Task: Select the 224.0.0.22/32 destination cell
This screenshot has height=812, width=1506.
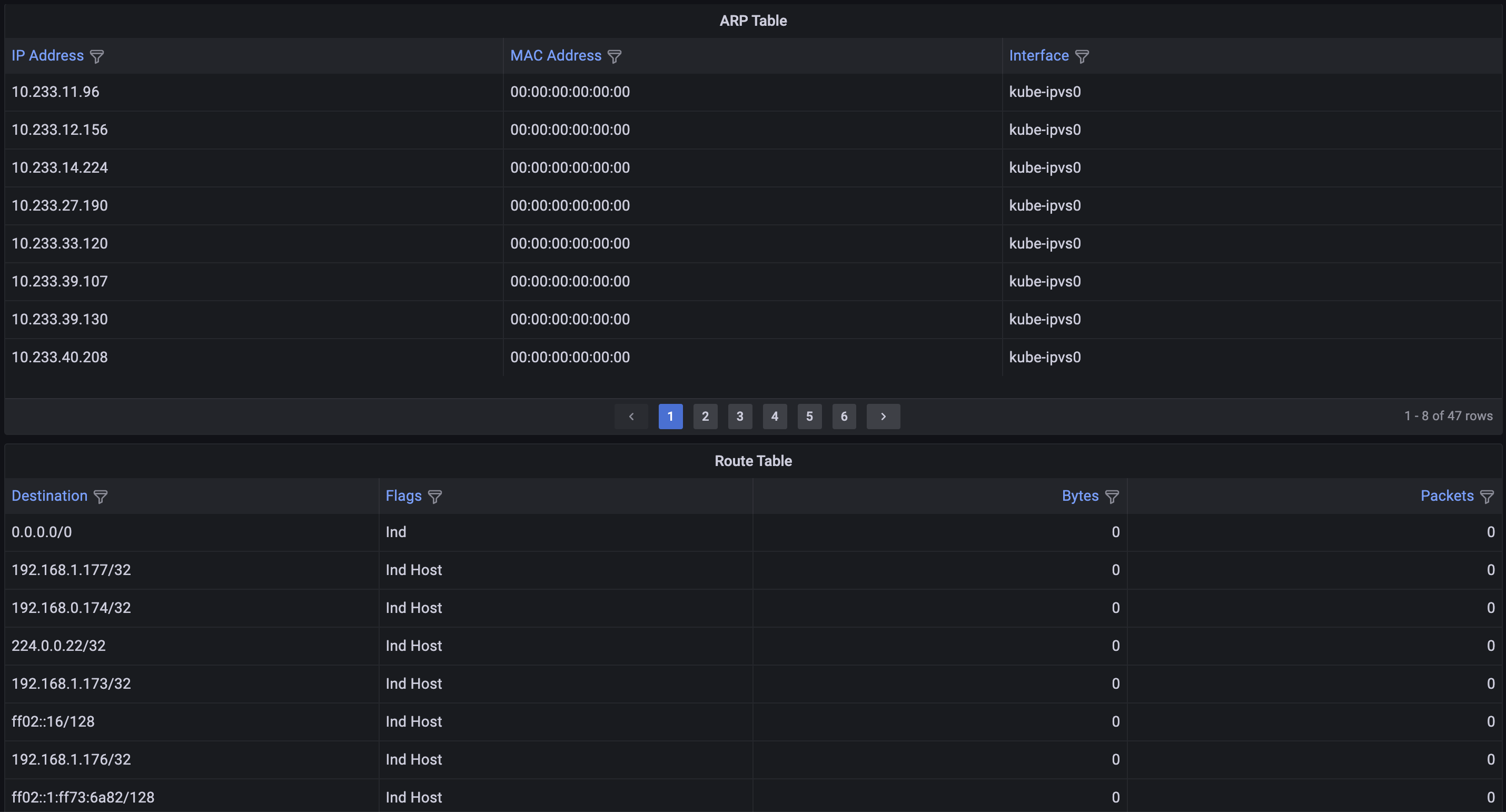Action: click(58, 646)
